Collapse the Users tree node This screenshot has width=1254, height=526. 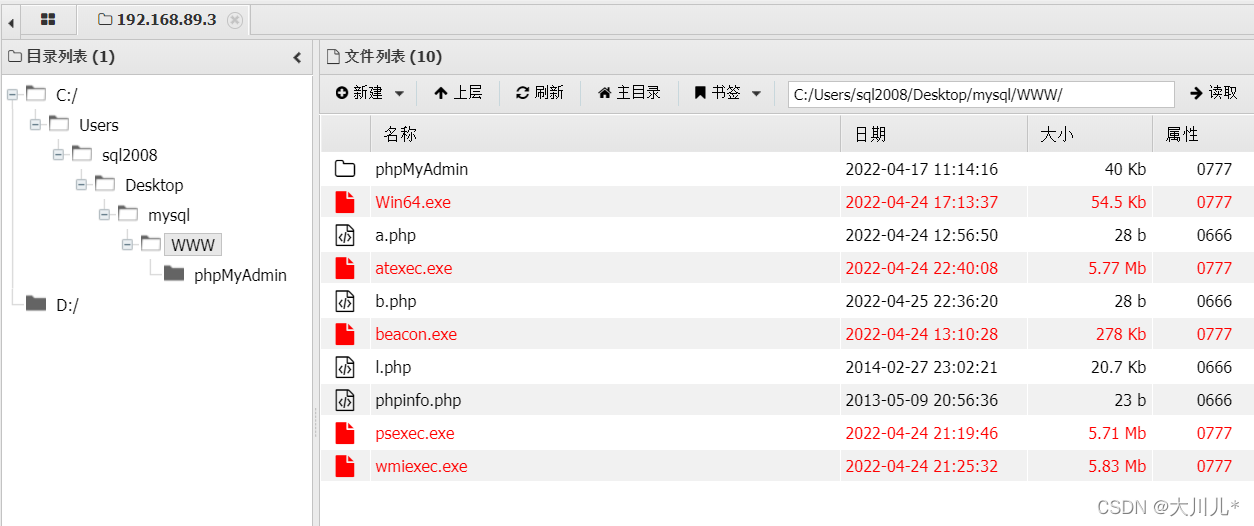(35, 124)
